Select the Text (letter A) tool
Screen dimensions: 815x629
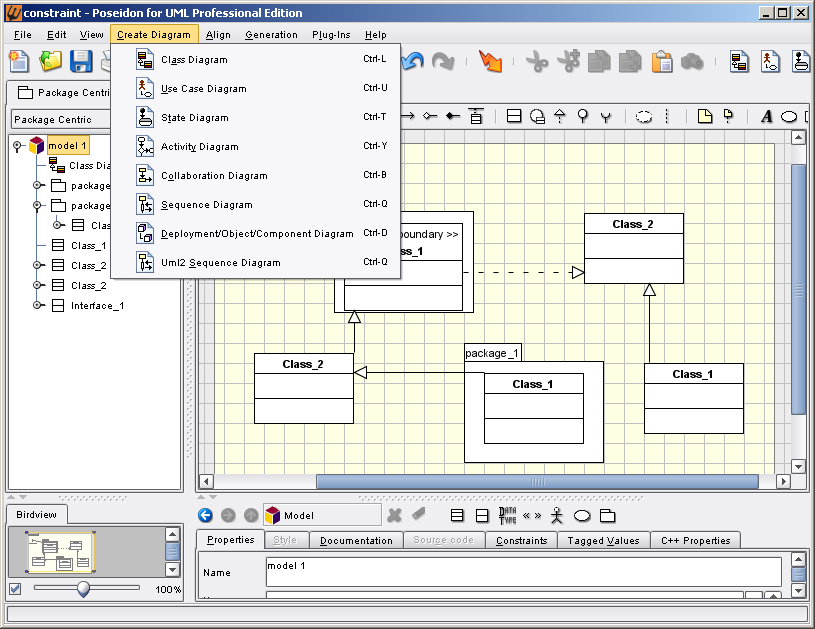pyautogui.click(x=767, y=116)
